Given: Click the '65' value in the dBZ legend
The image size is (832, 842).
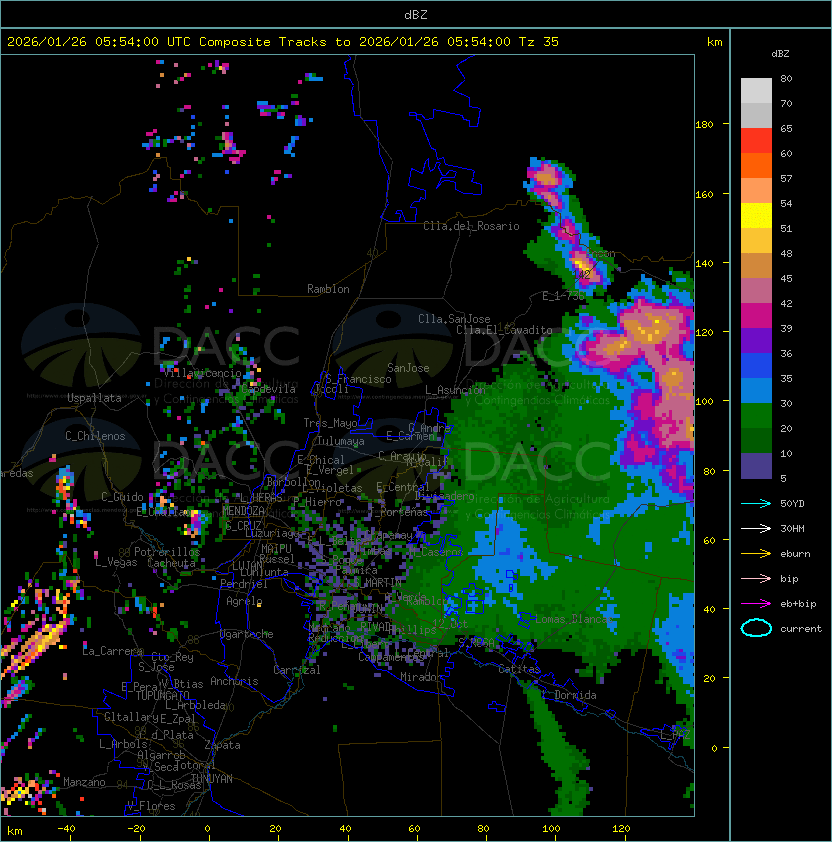Looking at the screenshot, I should pyautogui.click(x=786, y=128).
